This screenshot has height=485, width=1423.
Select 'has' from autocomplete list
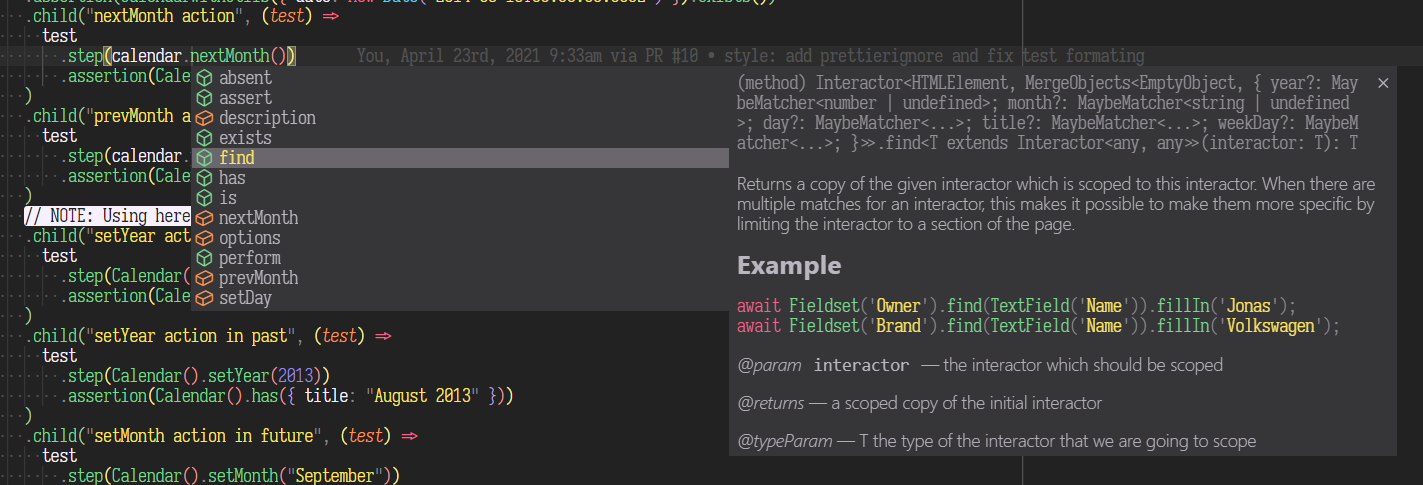pyautogui.click(x=232, y=178)
